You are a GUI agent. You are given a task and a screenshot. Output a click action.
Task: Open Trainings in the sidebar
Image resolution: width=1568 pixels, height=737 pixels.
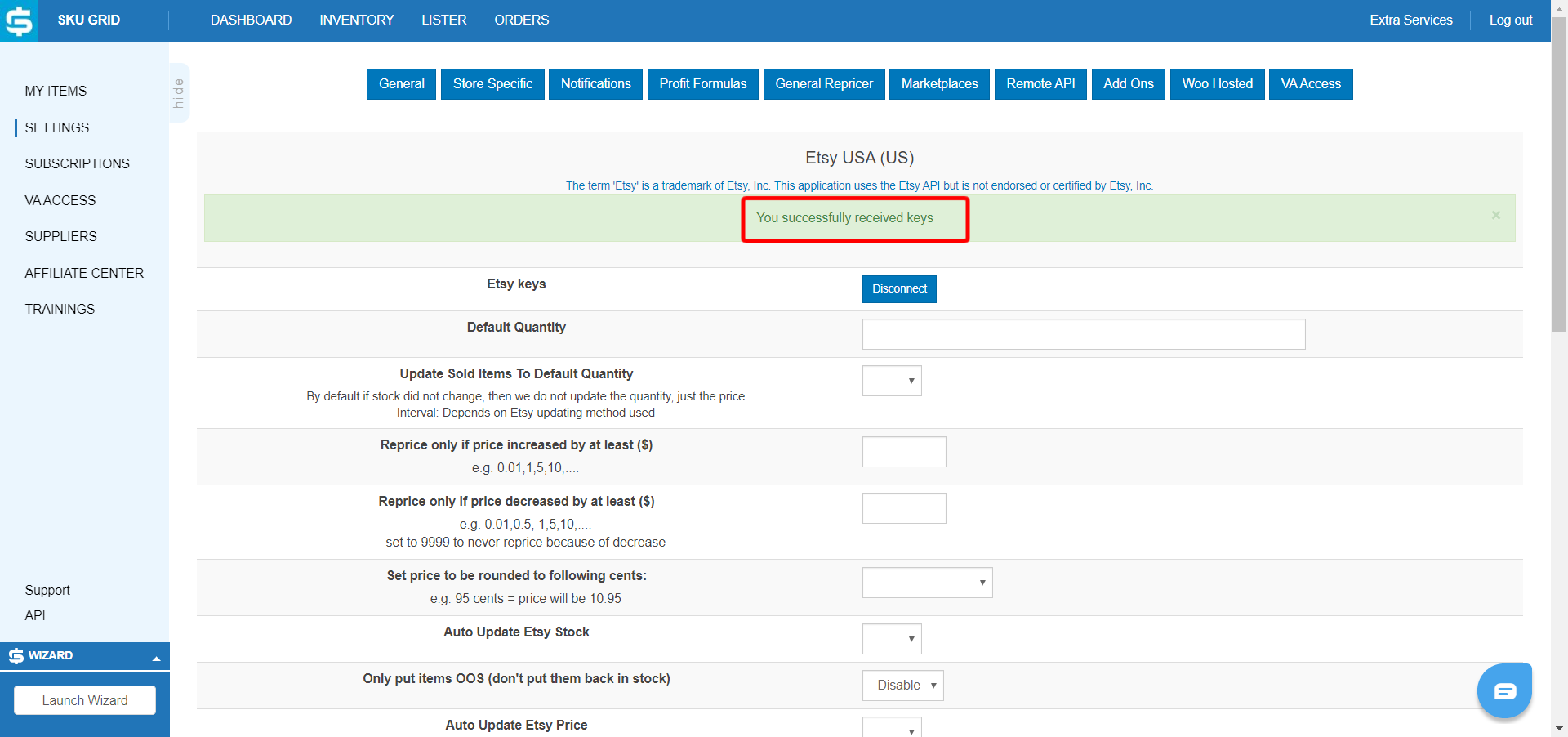pyautogui.click(x=60, y=309)
